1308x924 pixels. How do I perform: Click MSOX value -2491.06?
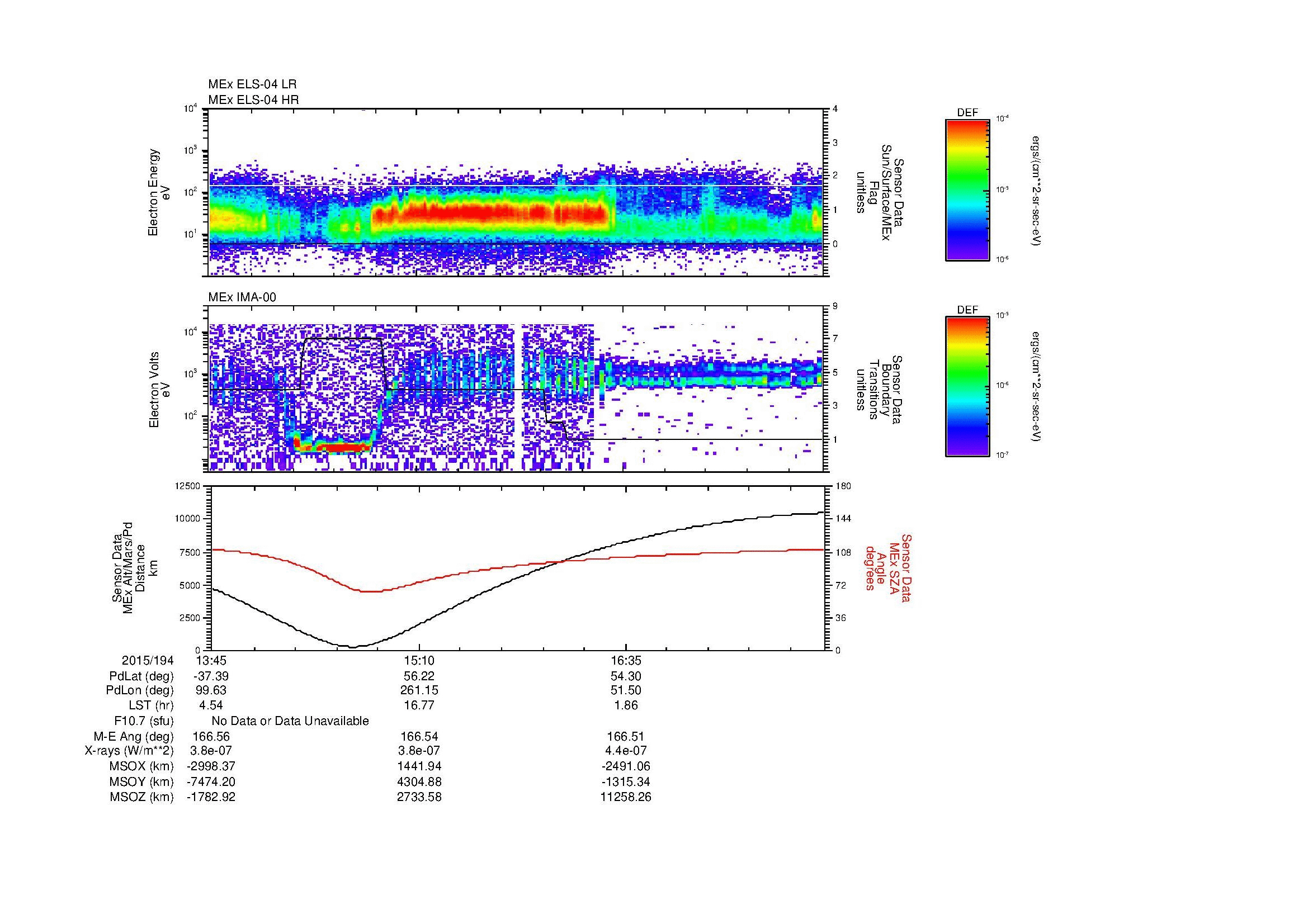pos(626,766)
